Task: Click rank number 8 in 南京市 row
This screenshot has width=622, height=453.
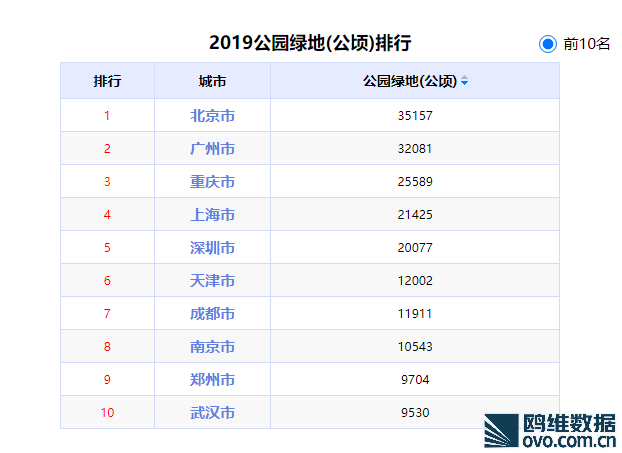Action: 107,347
